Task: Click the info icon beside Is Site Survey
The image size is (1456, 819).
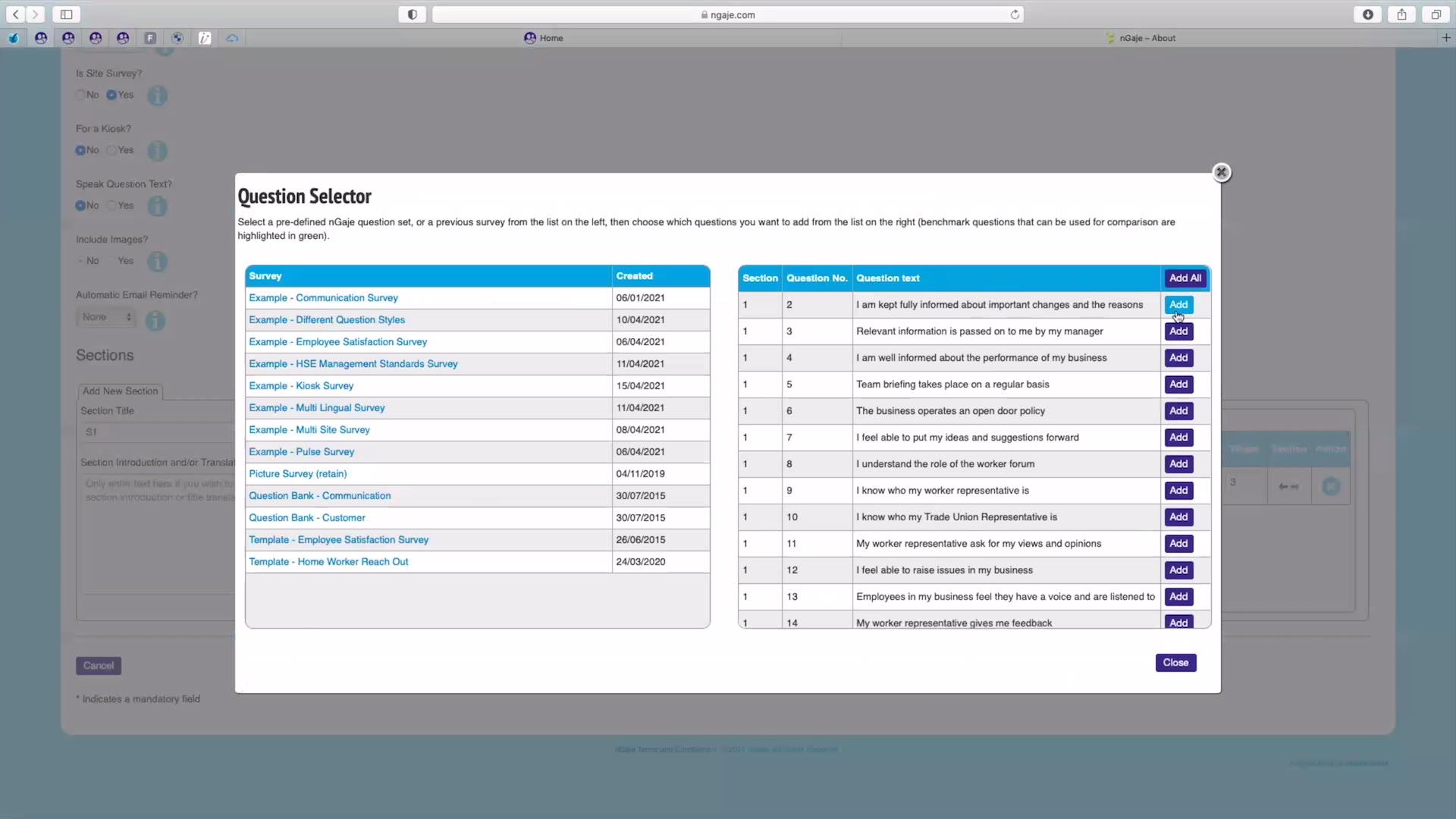Action: click(x=157, y=96)
